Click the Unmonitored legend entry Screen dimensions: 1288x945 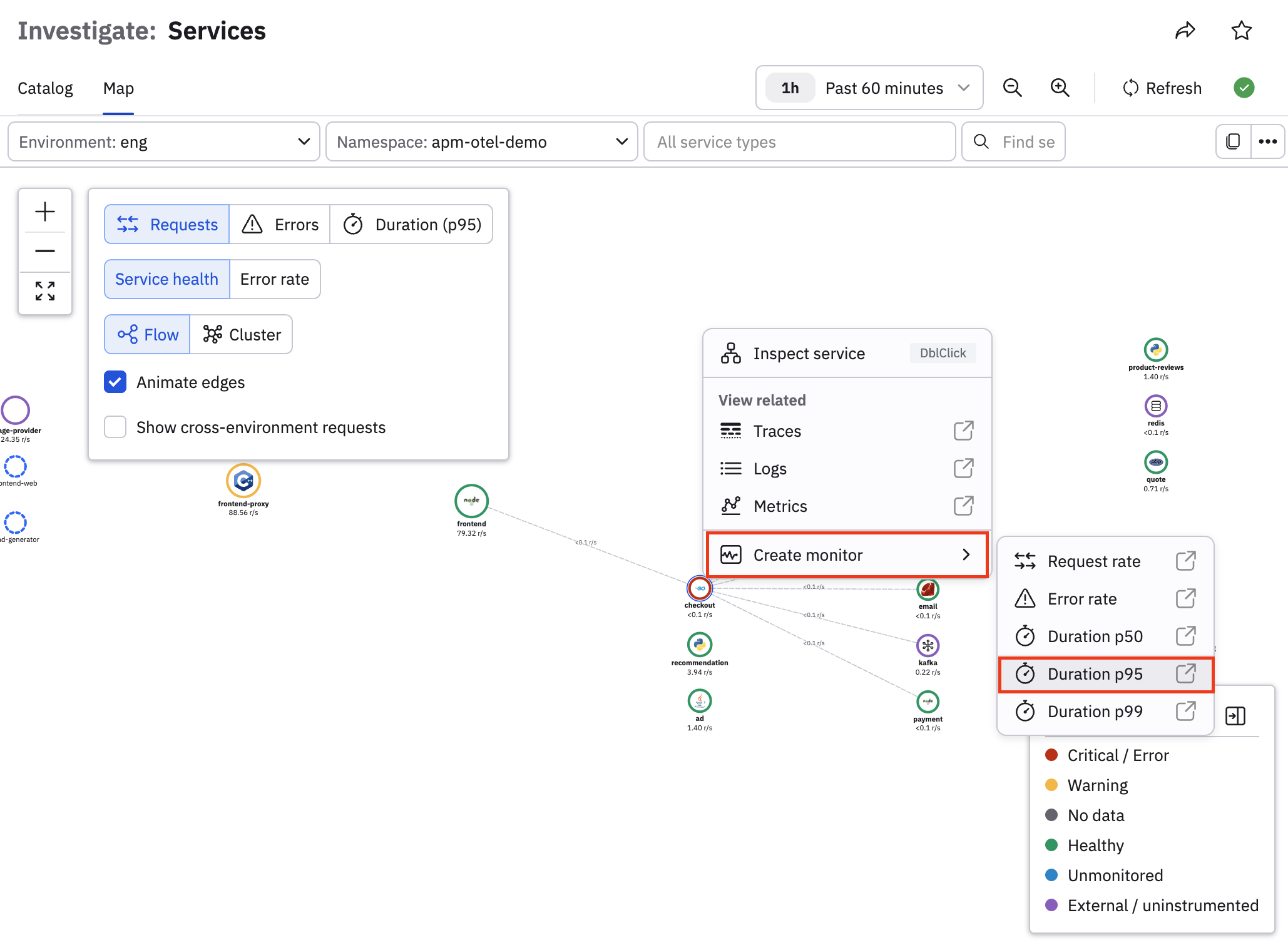(1104, 875)
